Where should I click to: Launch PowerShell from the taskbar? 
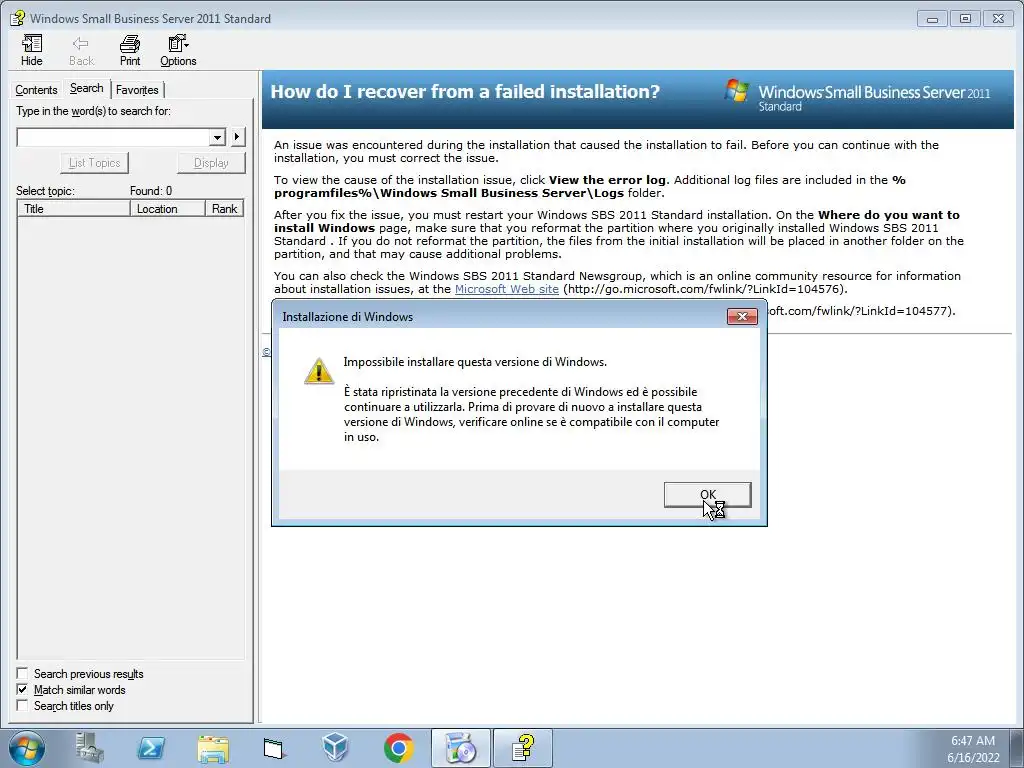(x=151, y=748)
